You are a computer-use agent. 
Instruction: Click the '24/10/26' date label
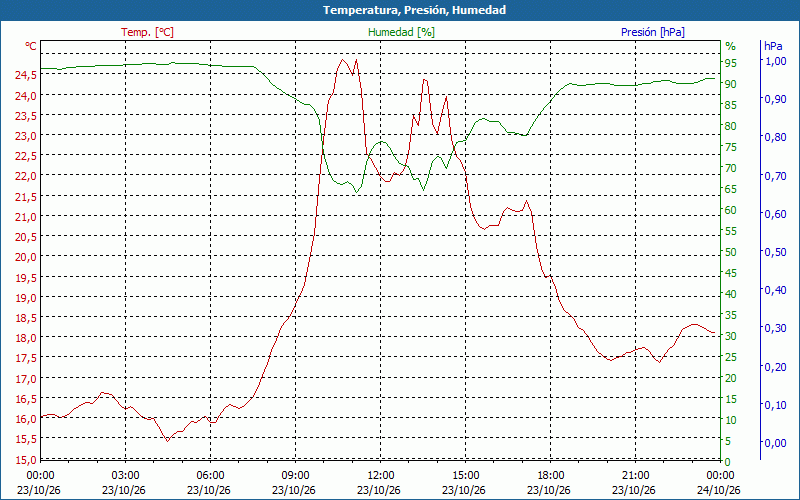tap(718, 490)
